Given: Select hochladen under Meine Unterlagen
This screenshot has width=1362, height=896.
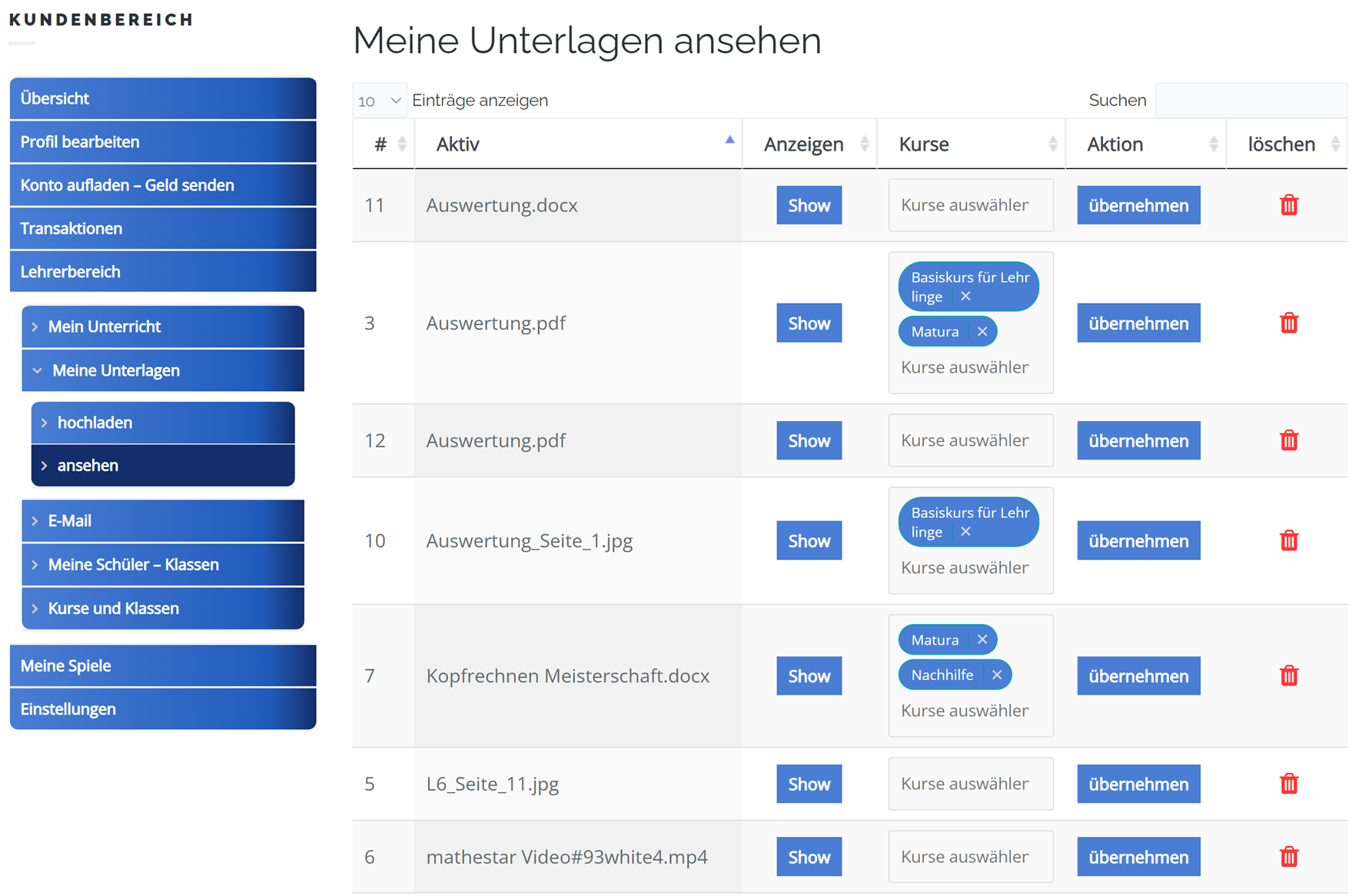Looking at the screenshot, I should pyautogui.click(x=95, y=423).
